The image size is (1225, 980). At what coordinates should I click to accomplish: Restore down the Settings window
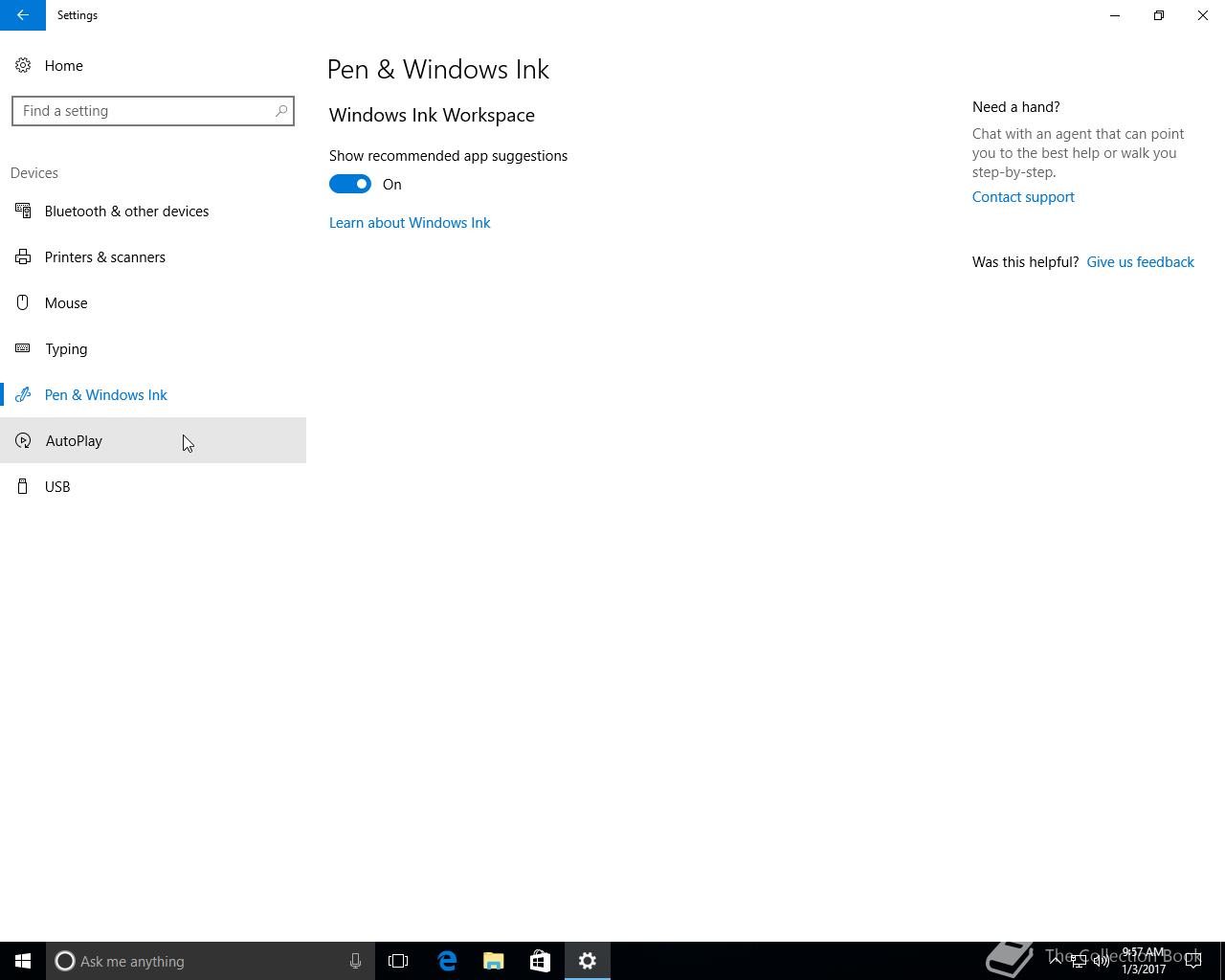click(x=1159, y=15)
